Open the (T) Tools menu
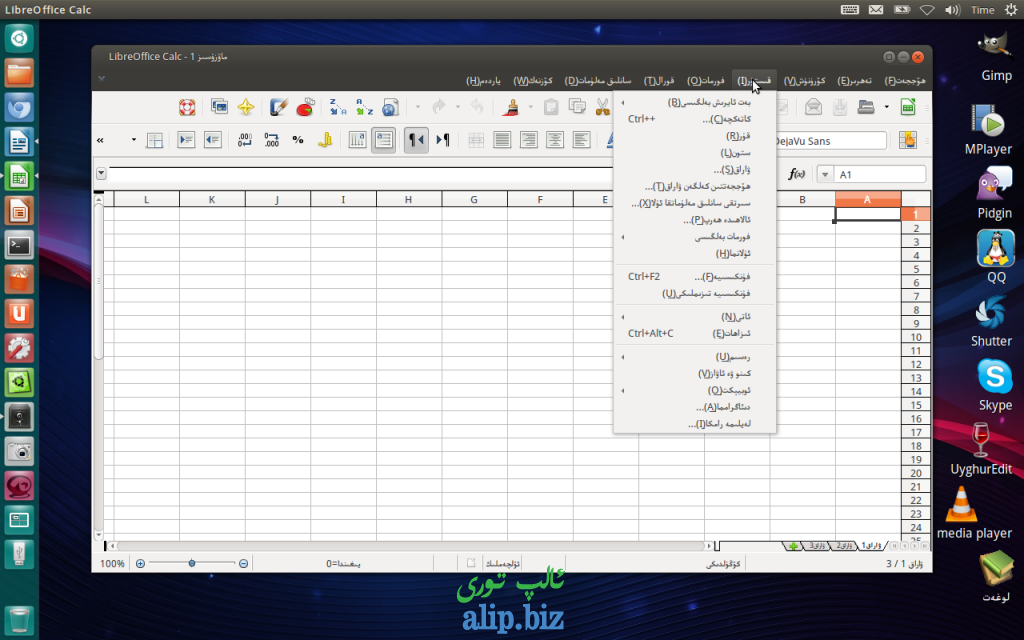Screen dimensions: 1024x640 [658, 80]
